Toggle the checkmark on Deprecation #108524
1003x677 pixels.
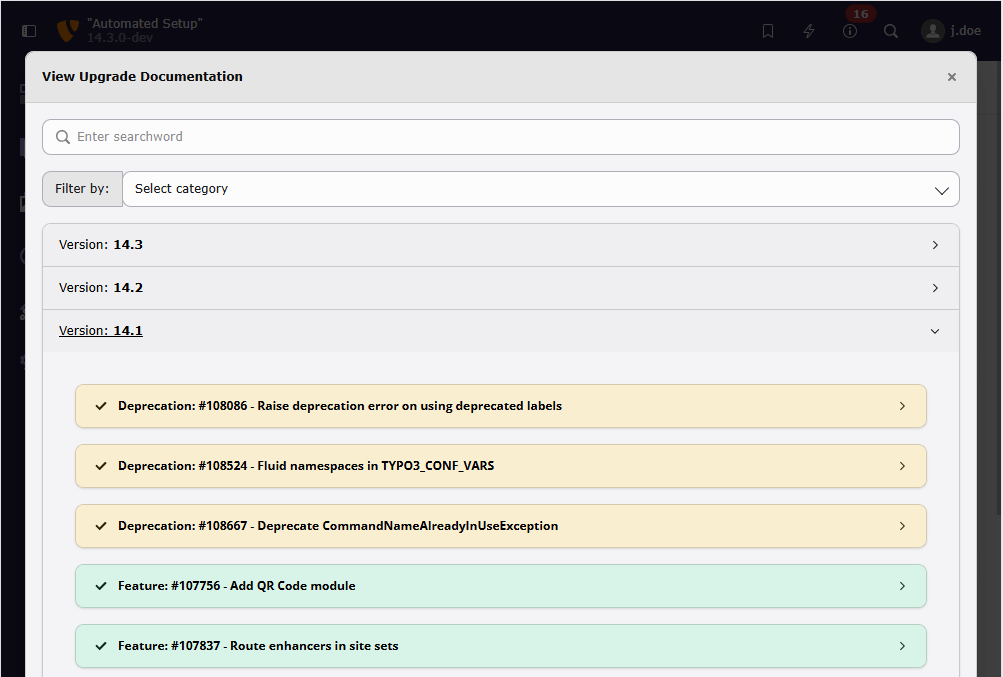pyautogui.click(x=101, y=466)
